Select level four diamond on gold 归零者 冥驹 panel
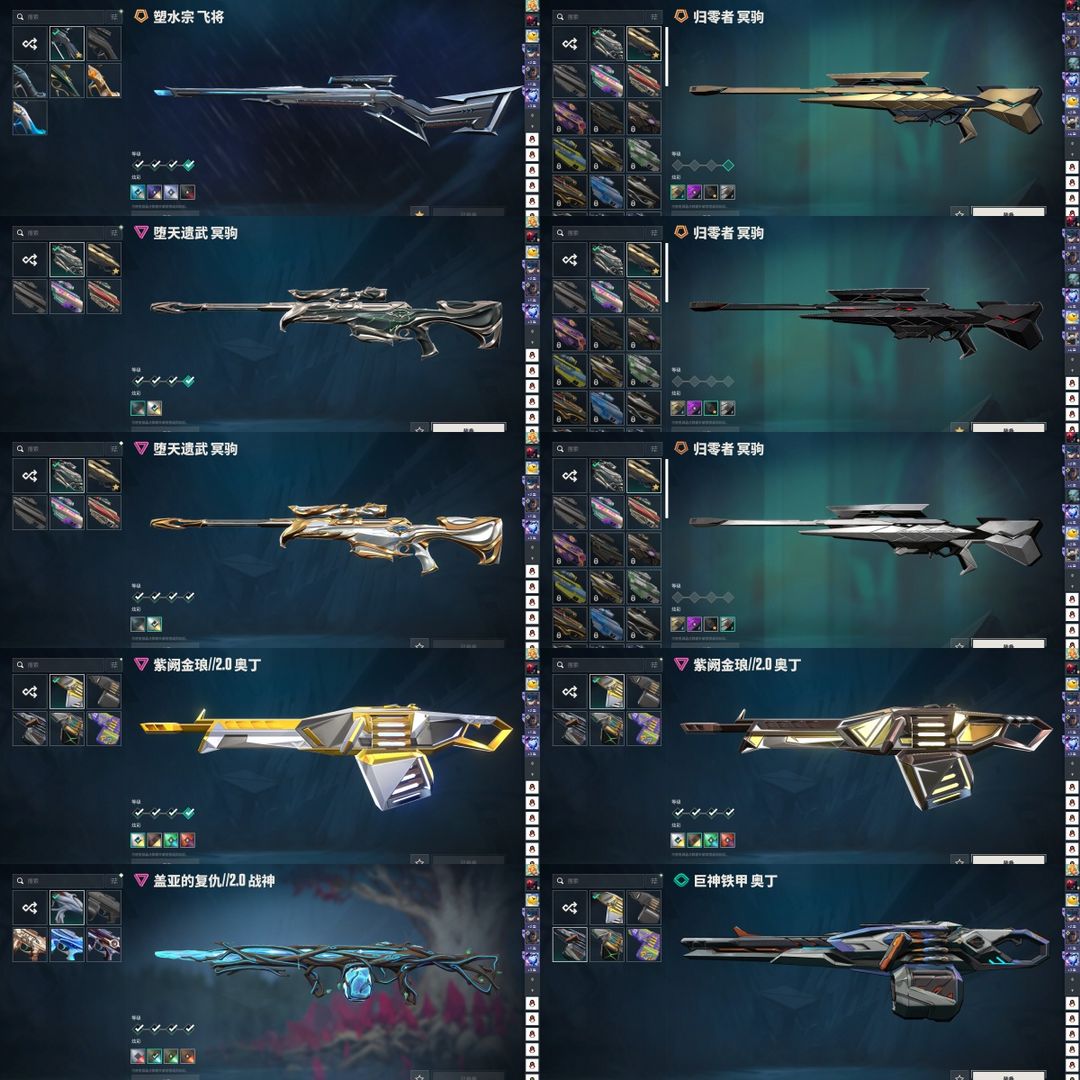Image resolution: width=1080 pixels, height=1080 pixels. 729,165
